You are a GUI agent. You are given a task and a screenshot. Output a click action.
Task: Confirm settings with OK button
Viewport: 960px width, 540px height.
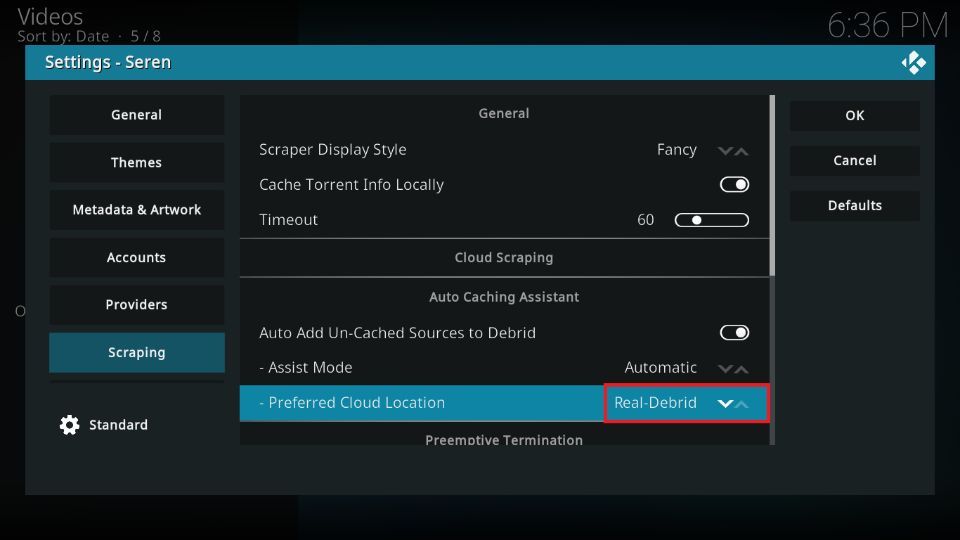click(855, 115)
